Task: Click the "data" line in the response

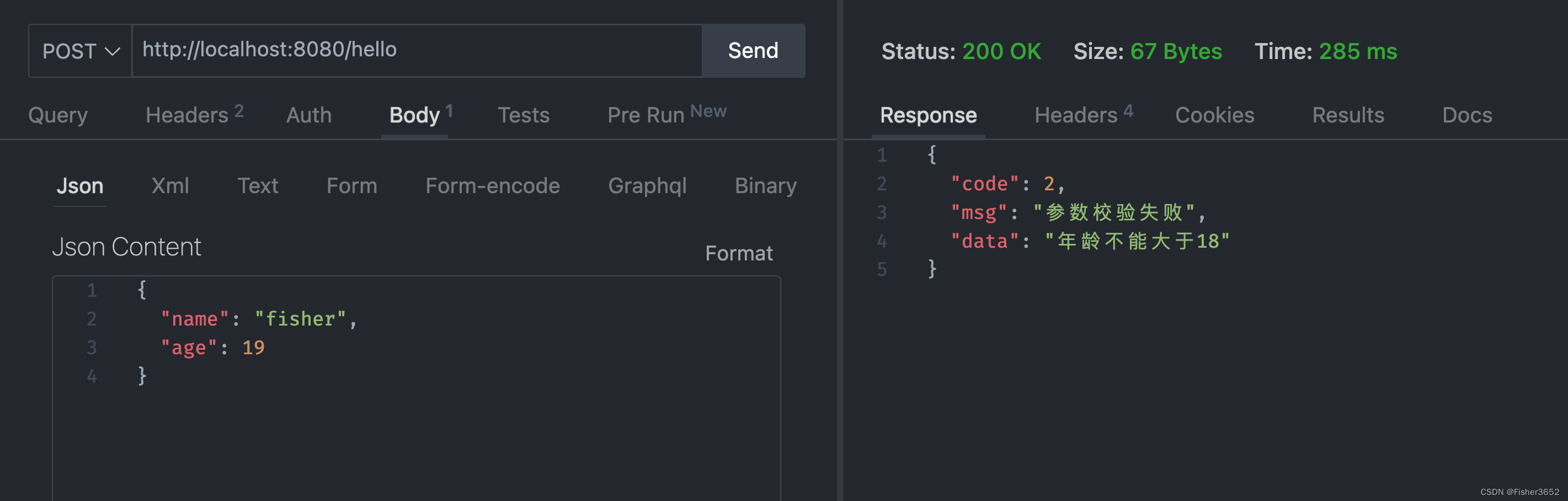Action: tap(1090, 241)
